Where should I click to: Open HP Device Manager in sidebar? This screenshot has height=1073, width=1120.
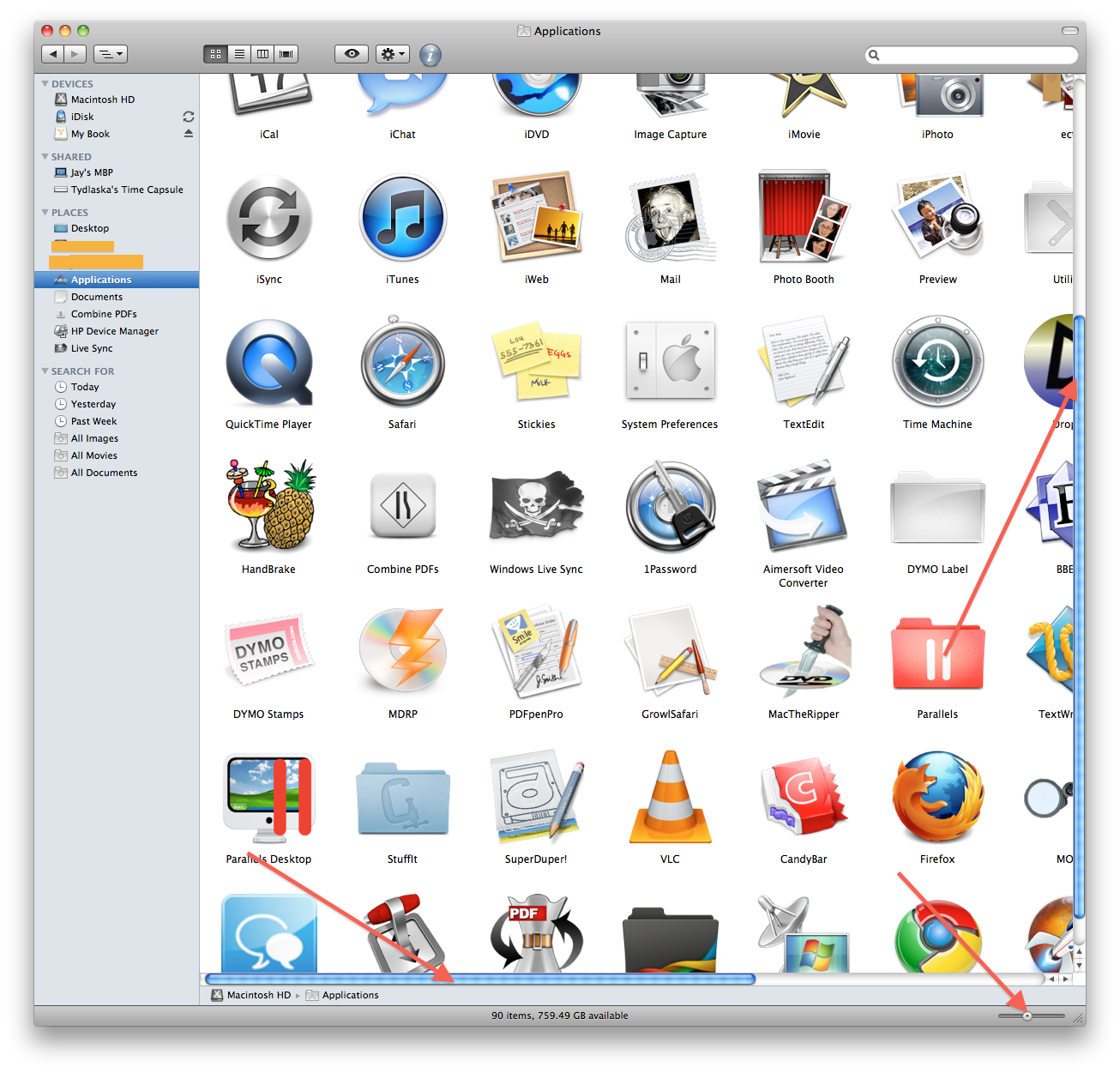(117, 331)
